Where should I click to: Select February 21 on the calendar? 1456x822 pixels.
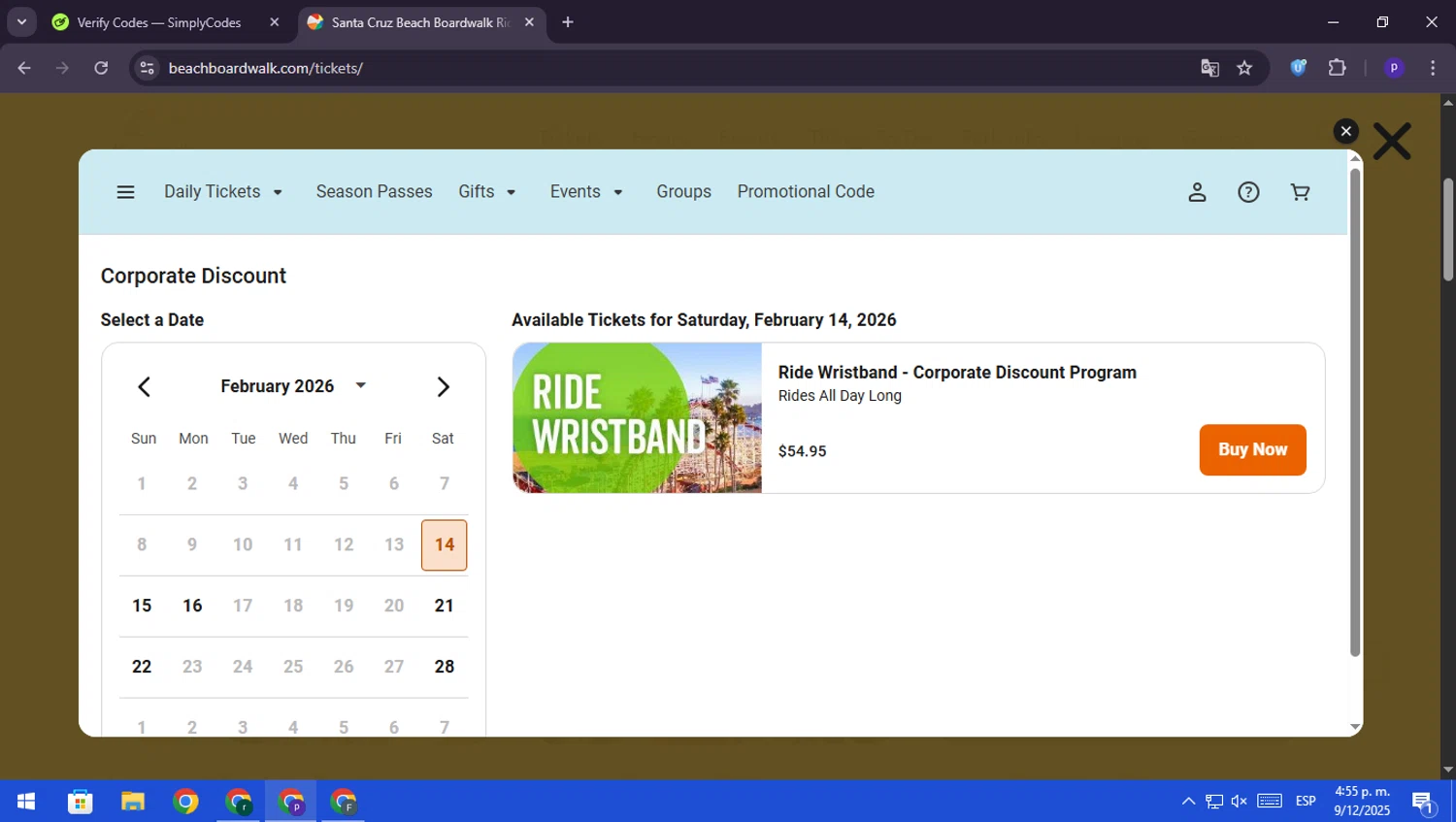coord(444,607)
